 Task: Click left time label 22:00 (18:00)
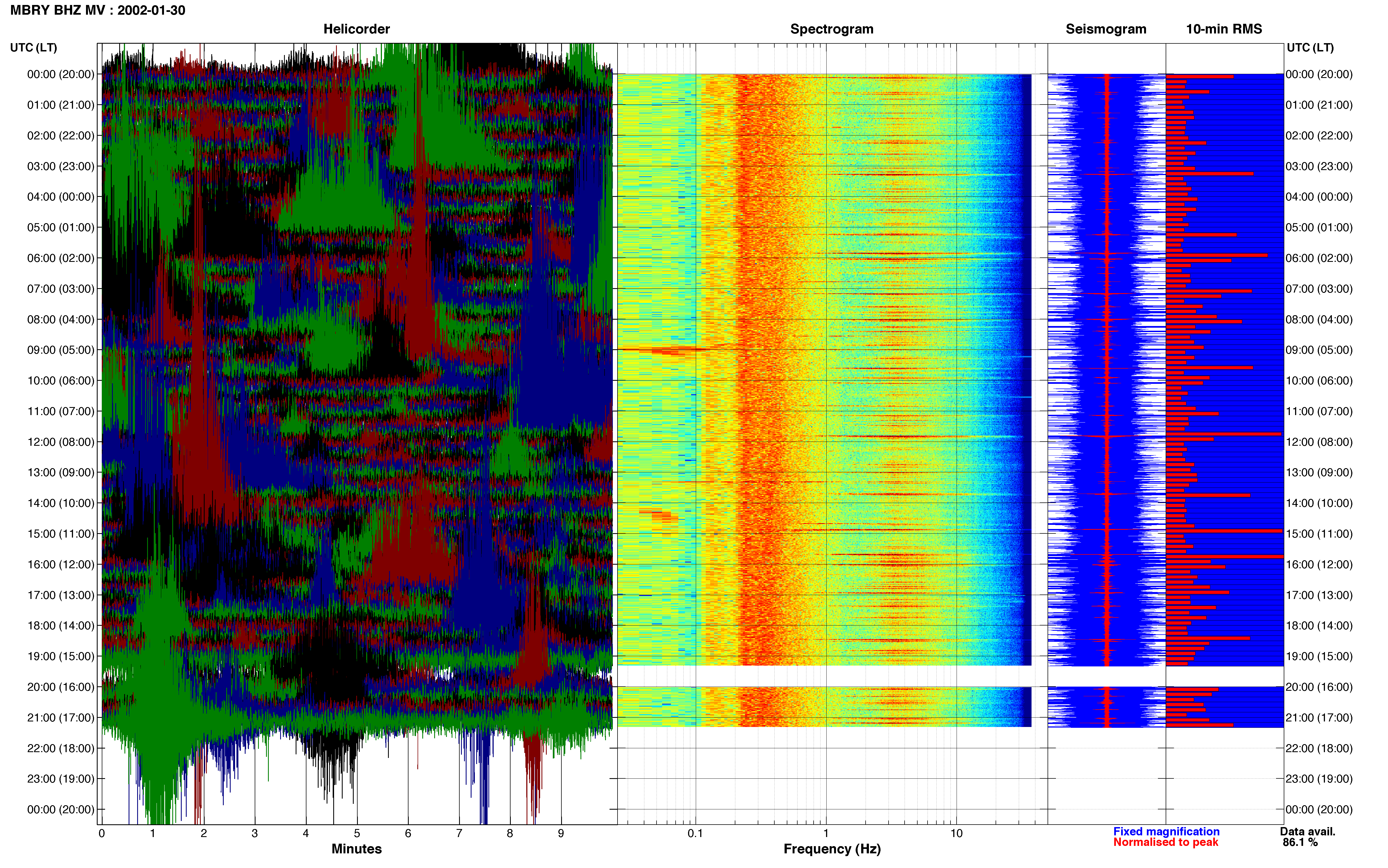pyautogui.click(x=61, y=749)
